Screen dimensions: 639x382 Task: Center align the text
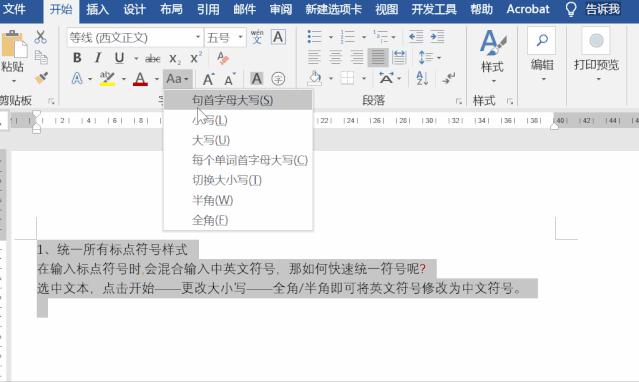click(335, 57)
